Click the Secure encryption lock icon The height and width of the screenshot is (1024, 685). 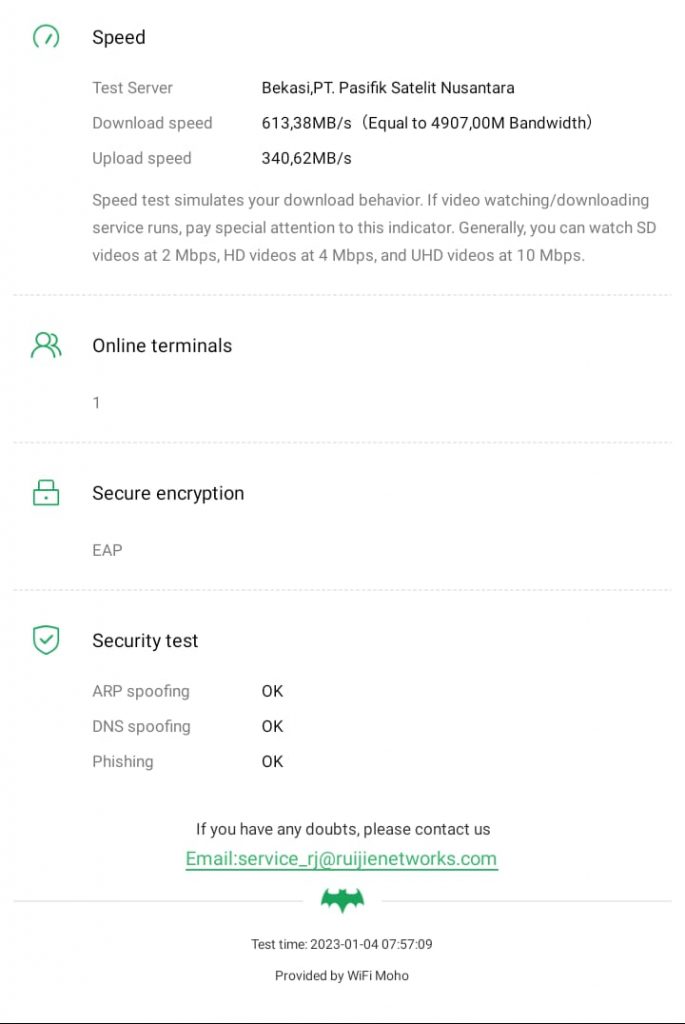[46, 493]
